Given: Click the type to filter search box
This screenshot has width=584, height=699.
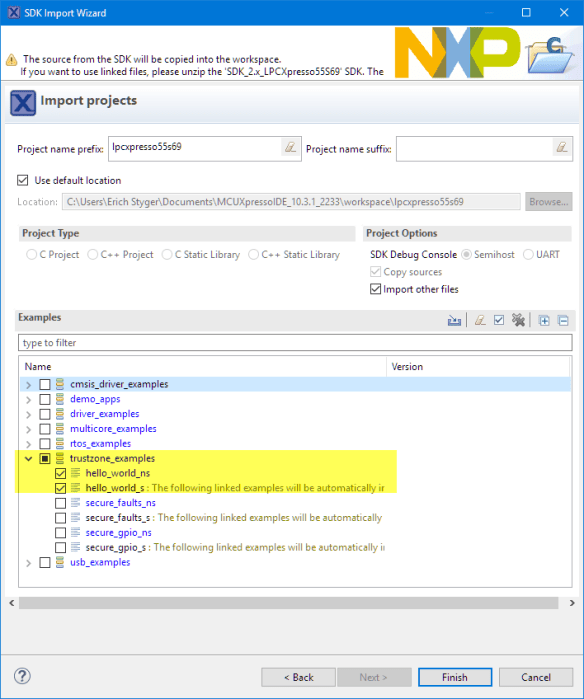Looking at the screenshot, I should [x=295, y=343].
